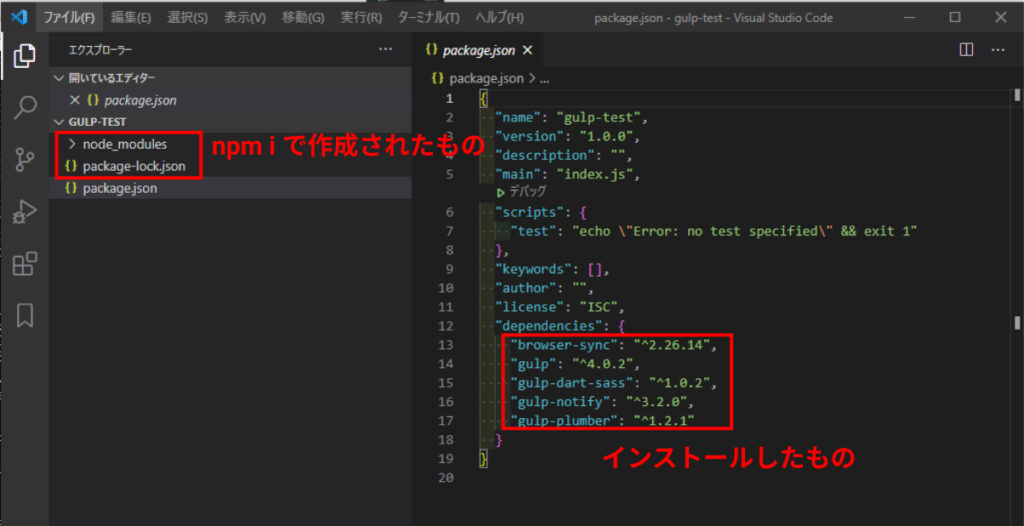Click the VS Code logo icon

pyautogui.click(x=19, y=18)
